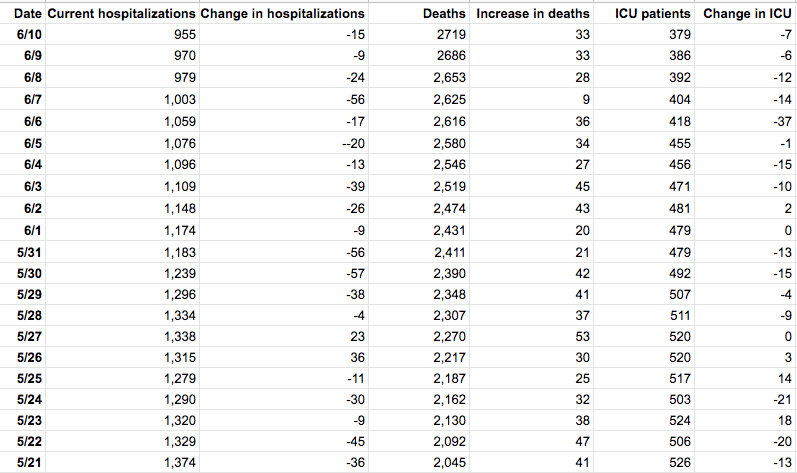Select the 955 current hospitalizations cell
The width and height of the screenshot is (797, 473).
[185, 35]
